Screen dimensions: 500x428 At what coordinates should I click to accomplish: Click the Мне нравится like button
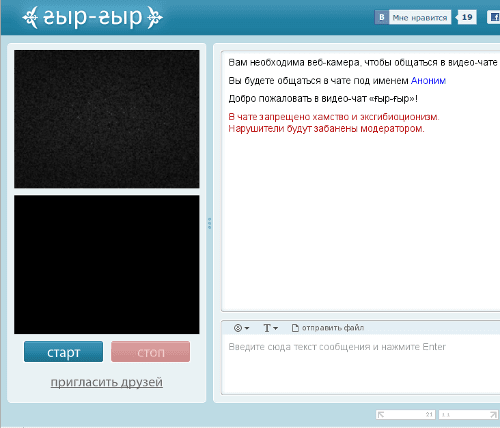click(420, 18)
